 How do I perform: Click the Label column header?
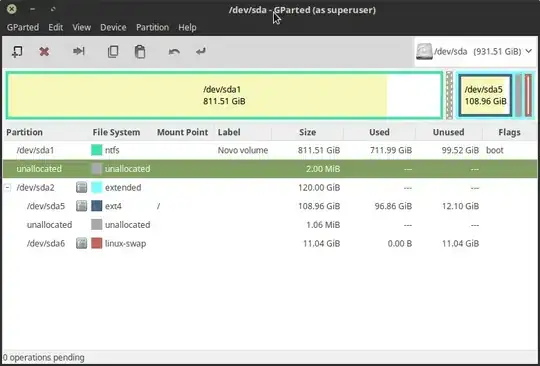tap(243, 132)
